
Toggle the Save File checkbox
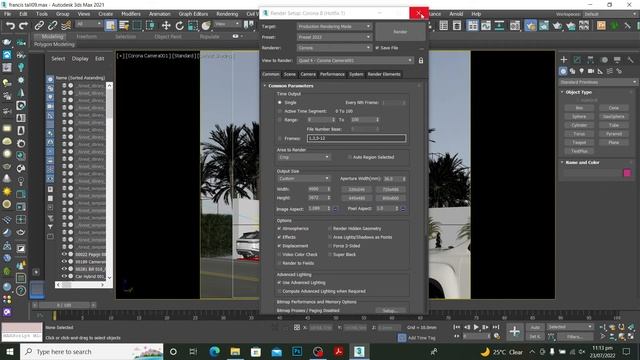pyautogui.click(x=377, y=48)
